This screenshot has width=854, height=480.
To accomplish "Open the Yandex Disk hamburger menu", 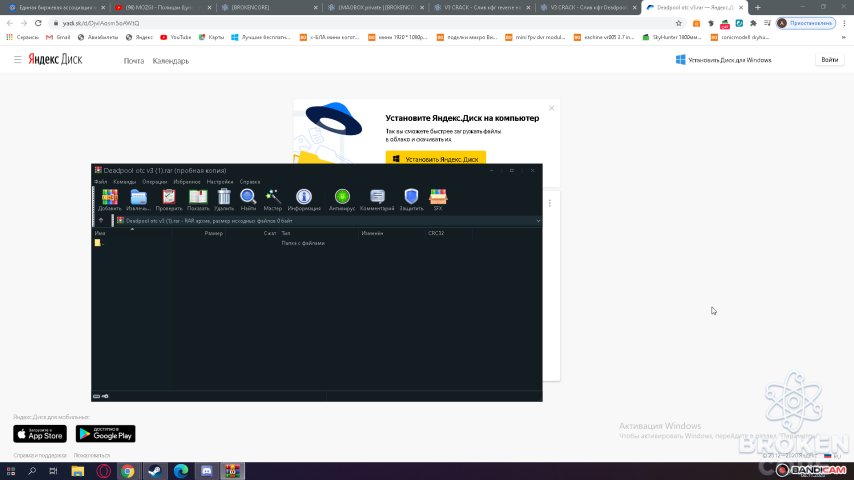I will [x=17, y=59].
